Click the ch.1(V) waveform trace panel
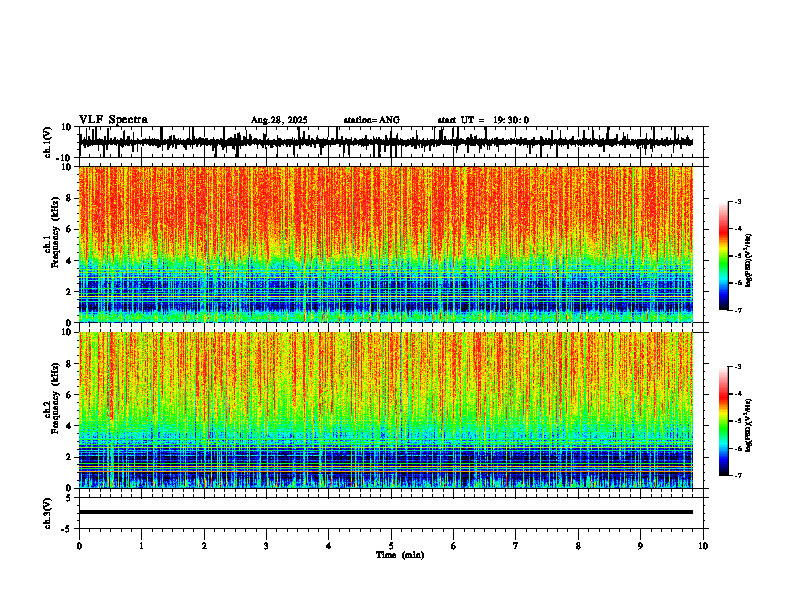Viewport: 792px width, 612px height. (x=393, y=142)
